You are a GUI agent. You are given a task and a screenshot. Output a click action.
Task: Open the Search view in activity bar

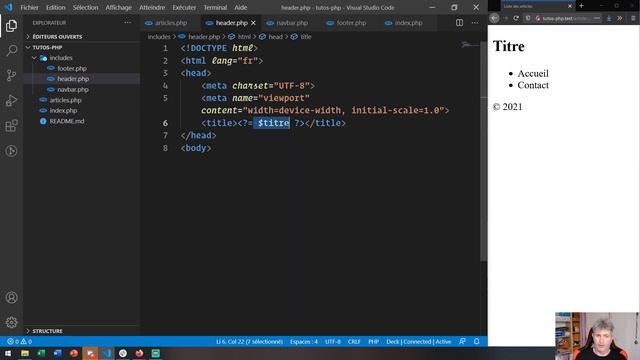(11, 51)
